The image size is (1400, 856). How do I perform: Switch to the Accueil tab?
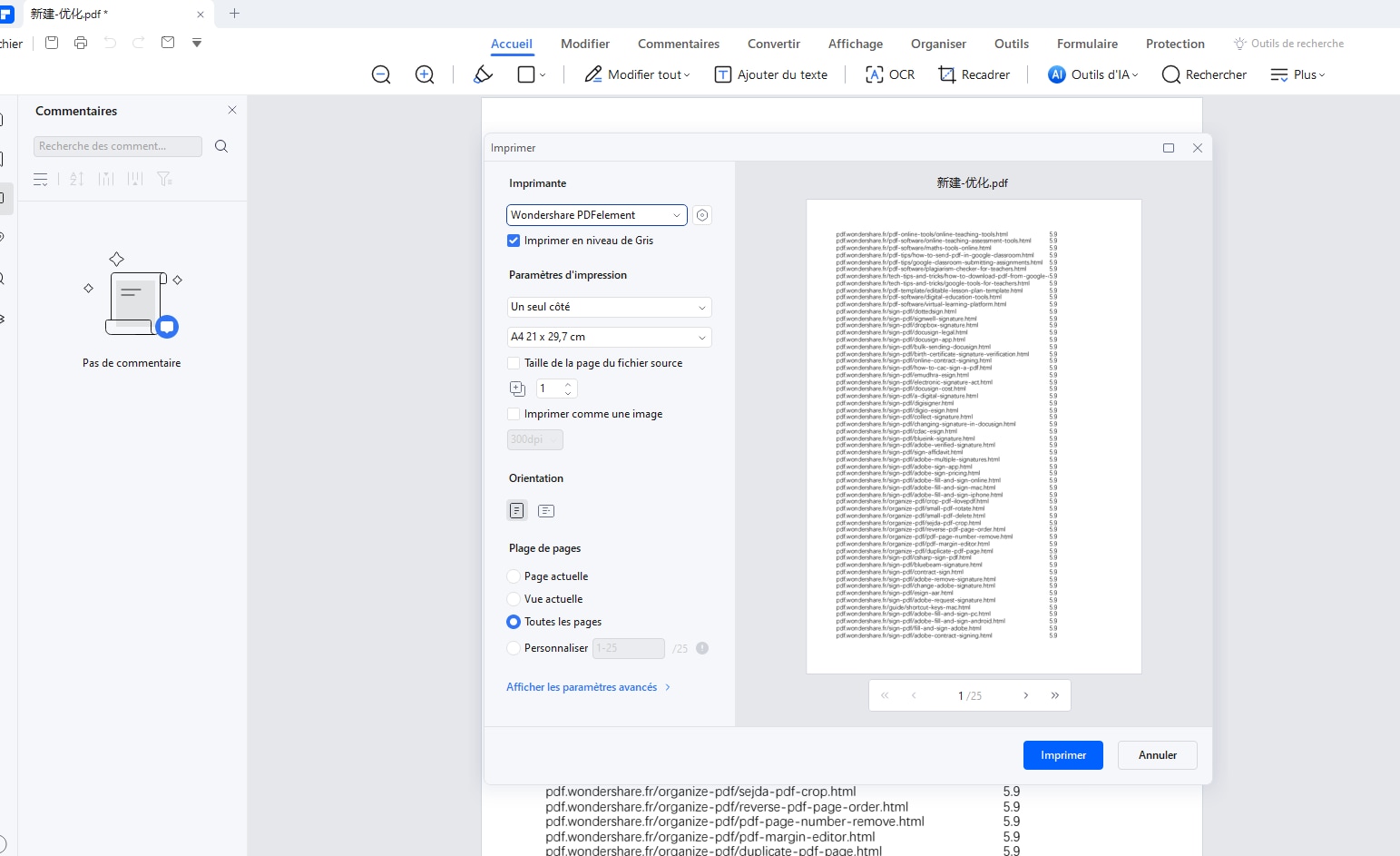512,44
